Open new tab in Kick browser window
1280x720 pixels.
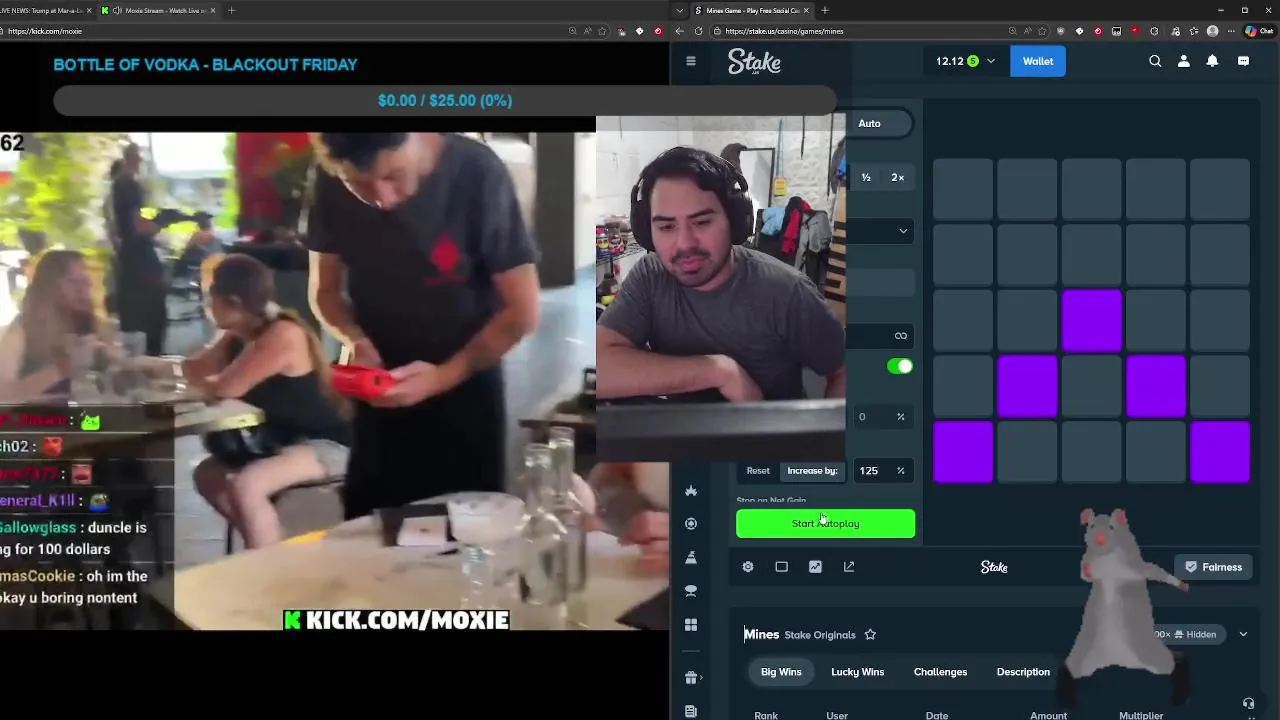click(231, 10)
